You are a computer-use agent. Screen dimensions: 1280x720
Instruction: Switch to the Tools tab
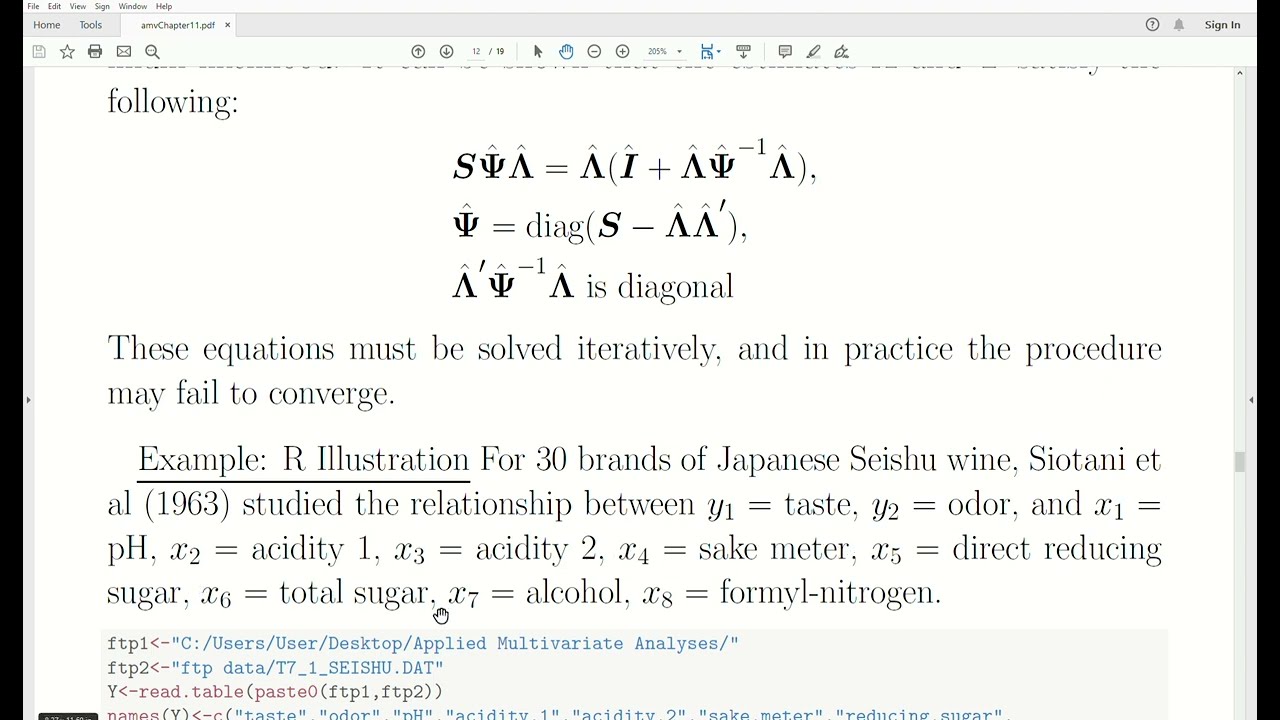tap(90, 25)
